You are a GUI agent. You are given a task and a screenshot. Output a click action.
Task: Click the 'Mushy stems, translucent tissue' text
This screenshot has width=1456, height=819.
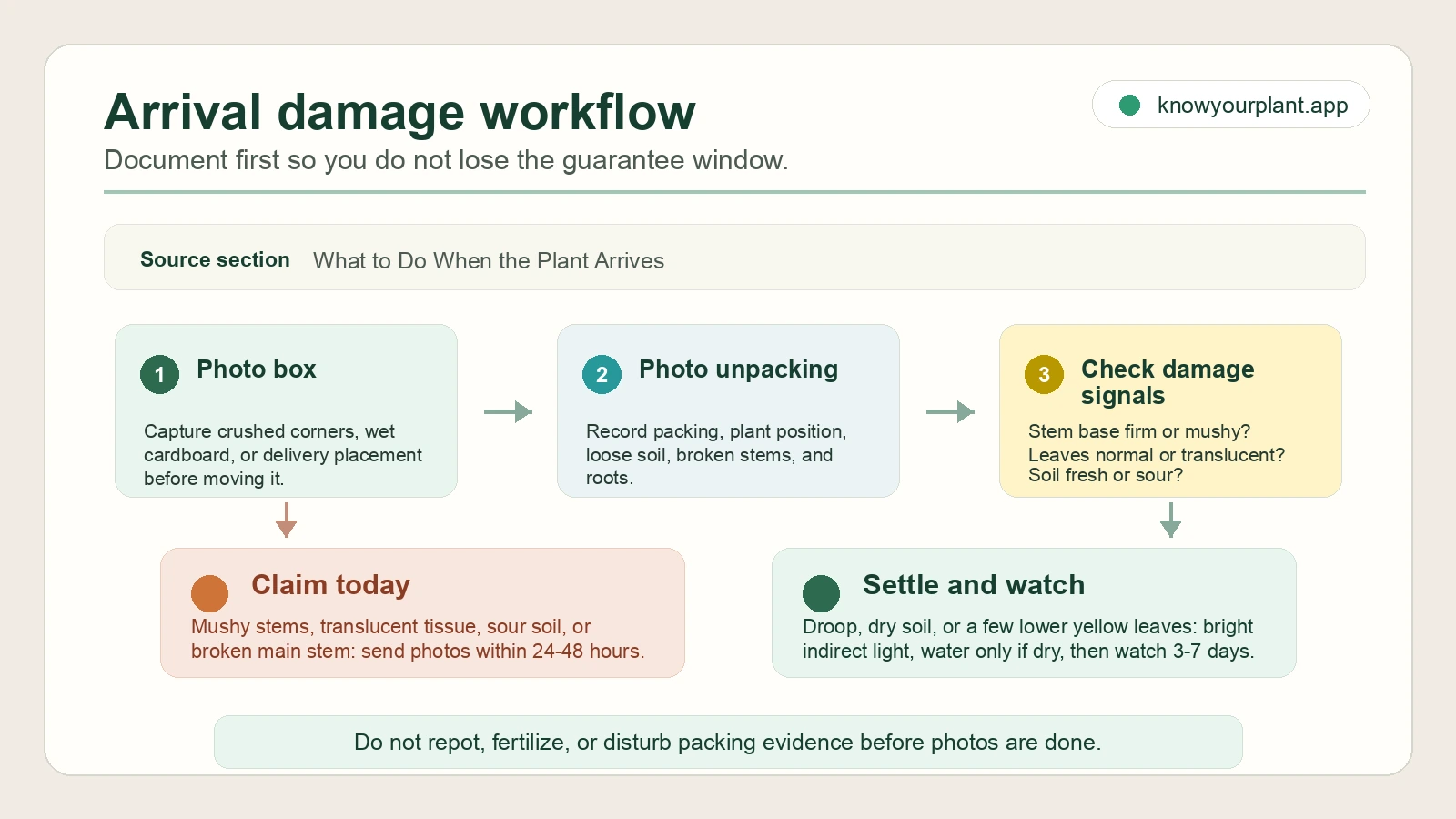tap(418, 639)
